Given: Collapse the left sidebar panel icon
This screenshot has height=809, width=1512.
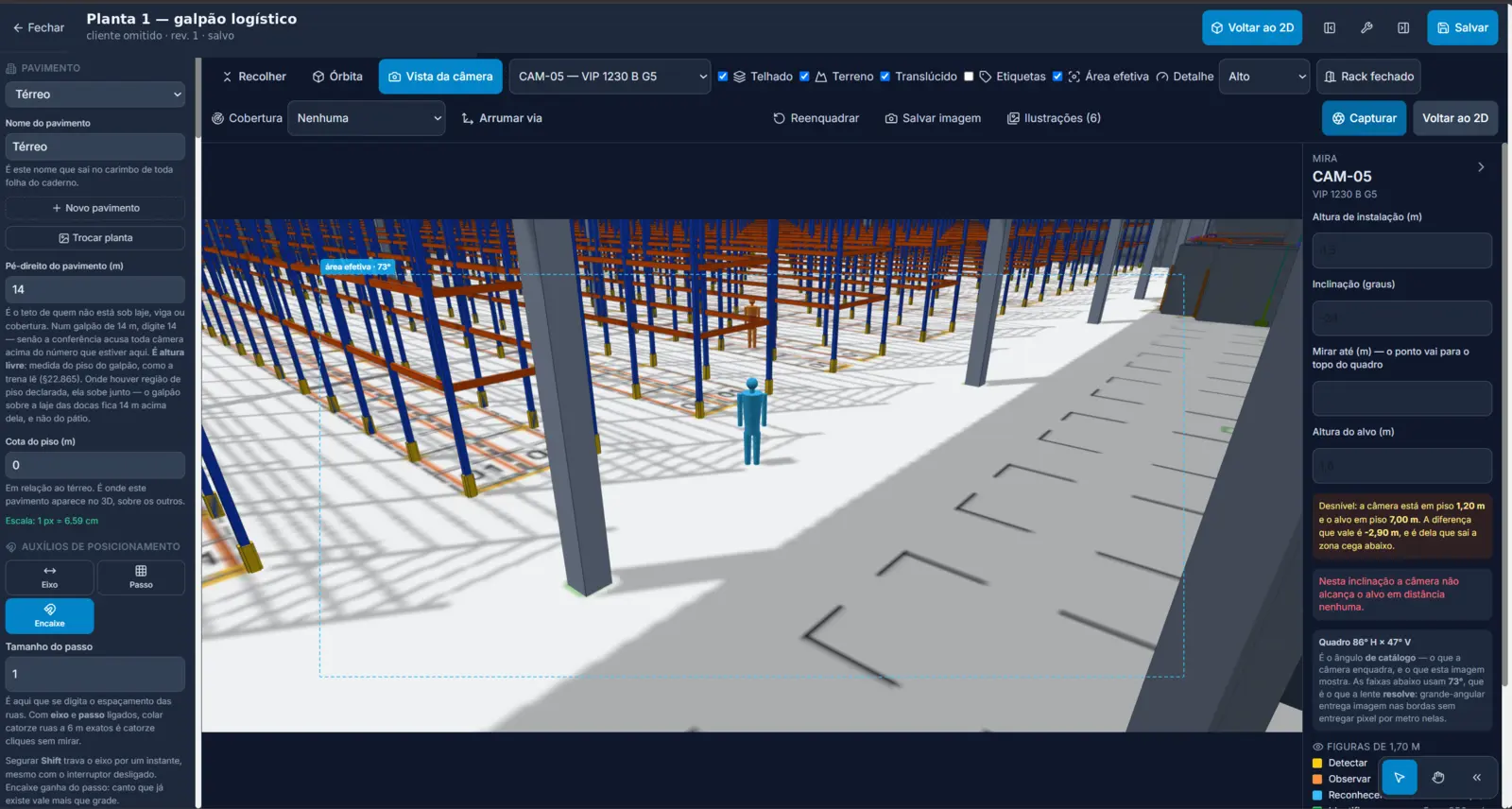Looking at the screenshot, I should click(x=1330, y=28).
